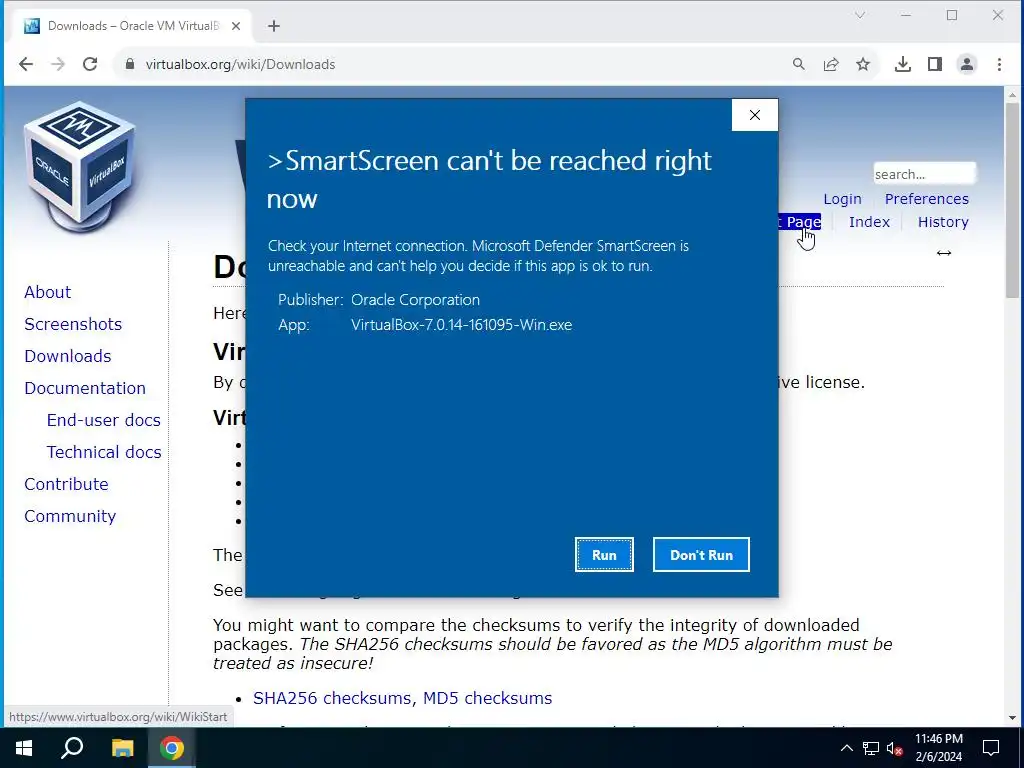Open SHA256 checksums link
Screen dimensions: 1024x768
pyautogui.click(x=332, y=698)
